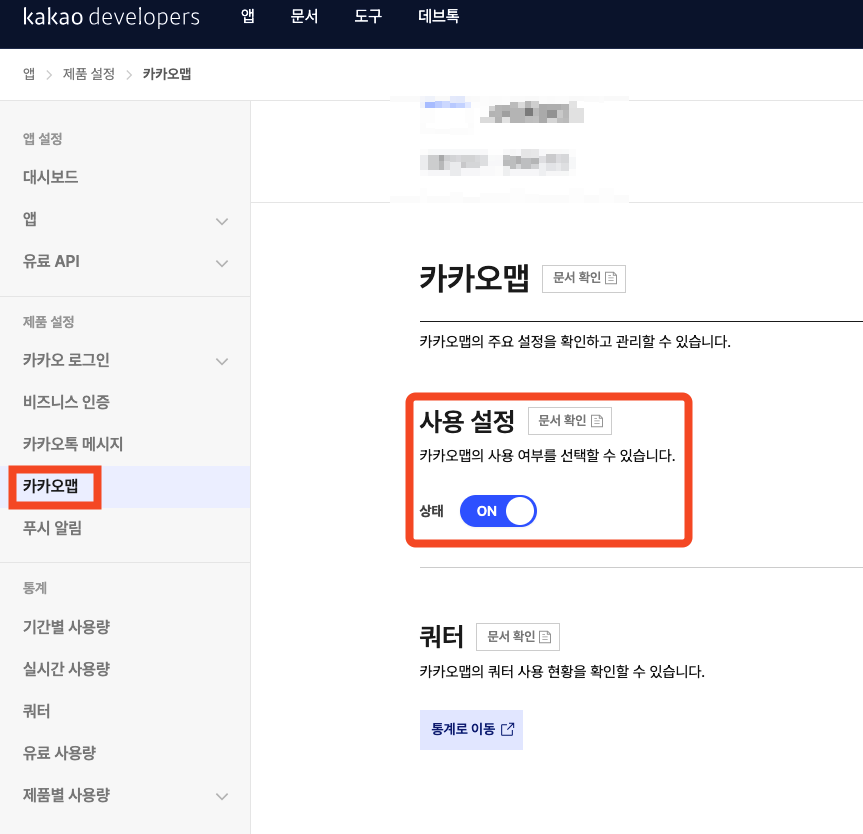Open 유료 사용량 in the sidebar
The width and height of the screenshot is (863, 834).
pos(59,753)
